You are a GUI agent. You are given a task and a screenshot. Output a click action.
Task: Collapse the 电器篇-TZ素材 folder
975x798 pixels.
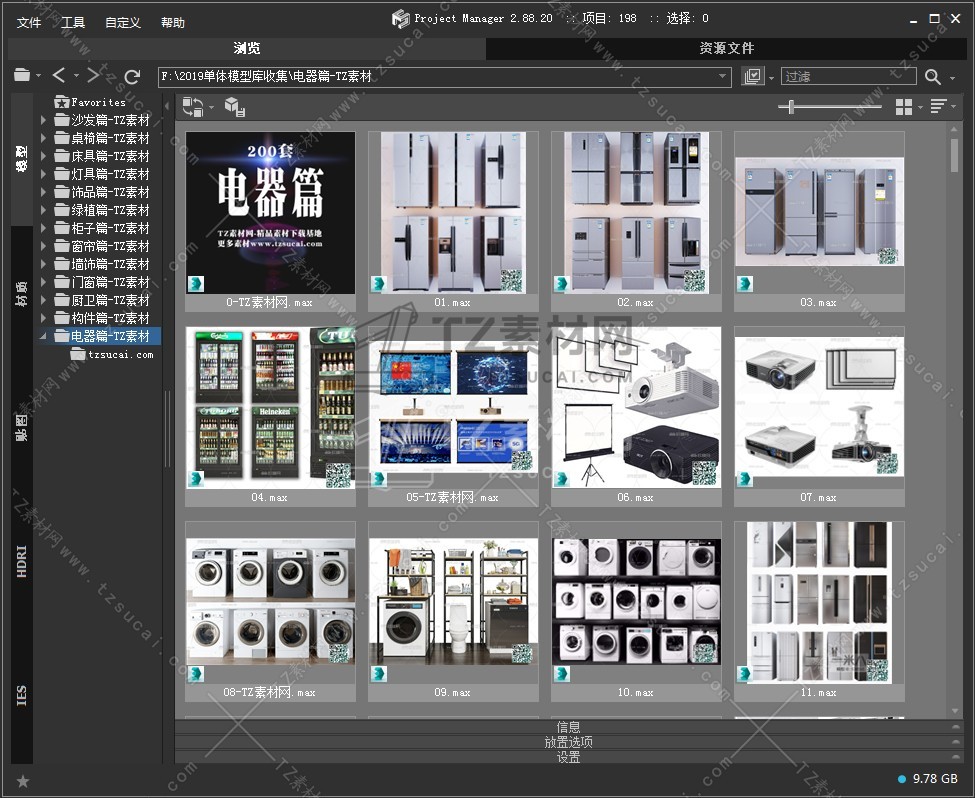click(x=43, y=336)
